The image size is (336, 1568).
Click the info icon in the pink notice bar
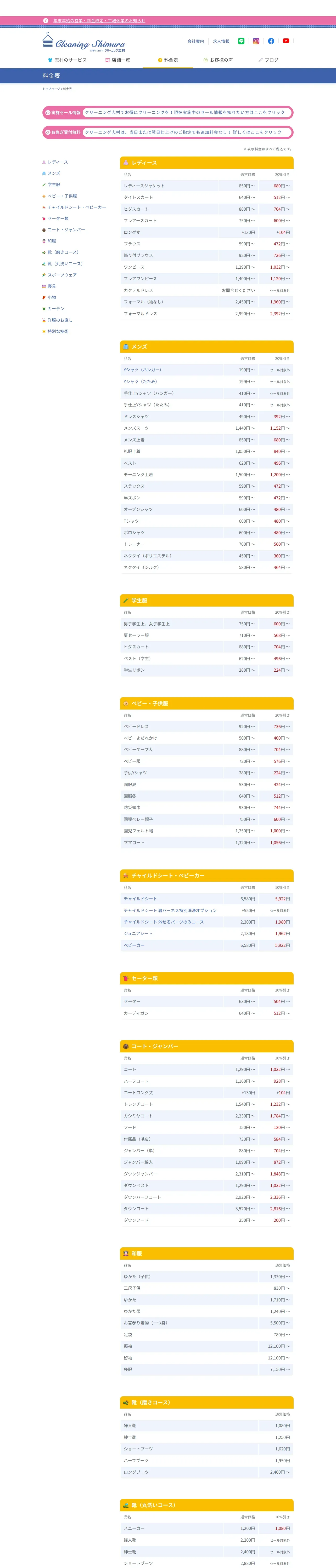(46, 21)
